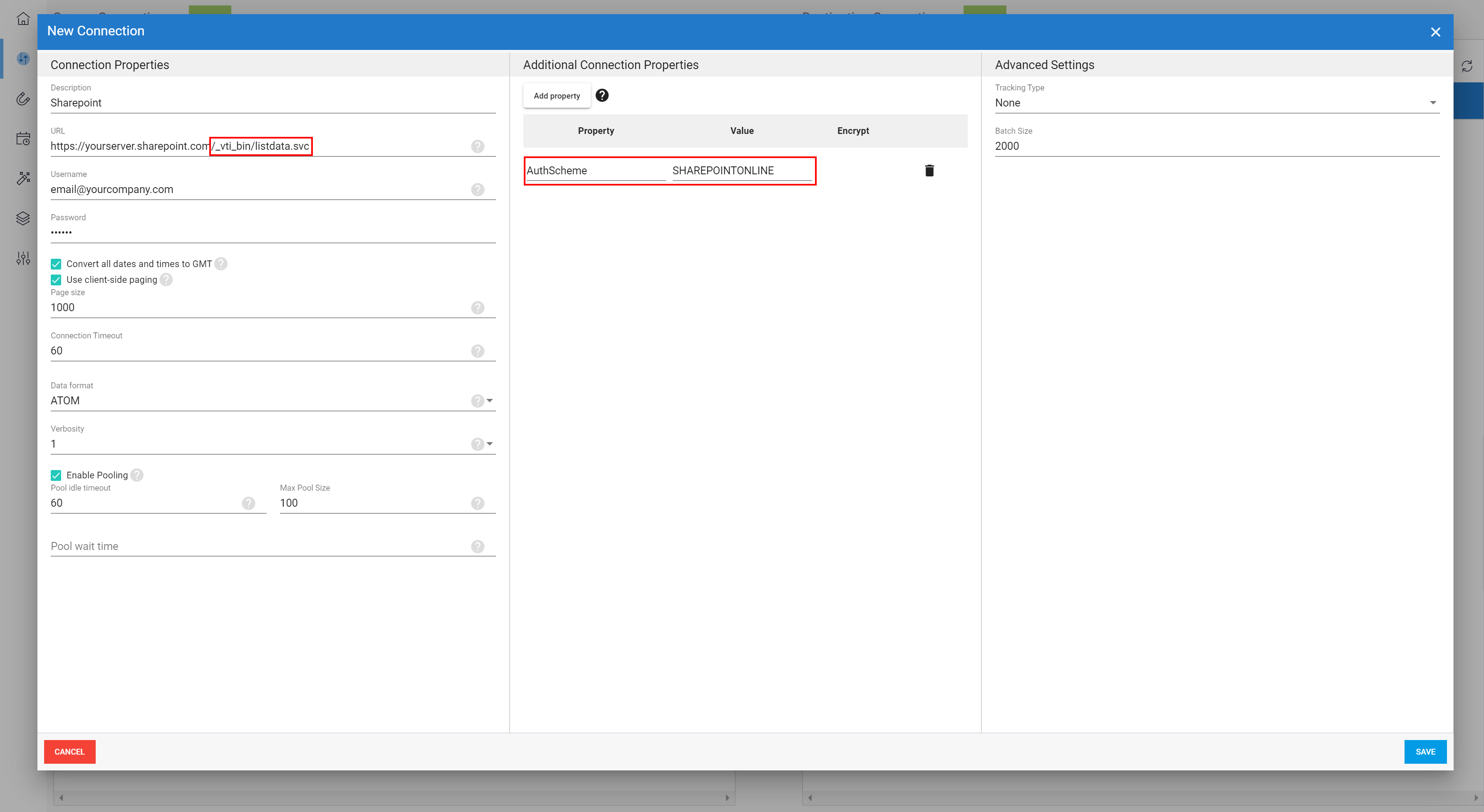Disable Use client-side paging
This screenshot has width=1484, height=812.
point(56,280)
